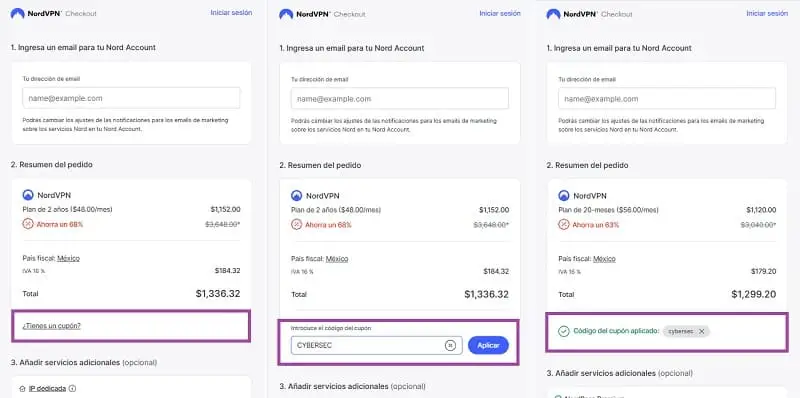Image resolution: width=800 pixels, height=398 pixels.
Task: Change País fiscal México in the rightmost checkout
Action: point(604,259)
